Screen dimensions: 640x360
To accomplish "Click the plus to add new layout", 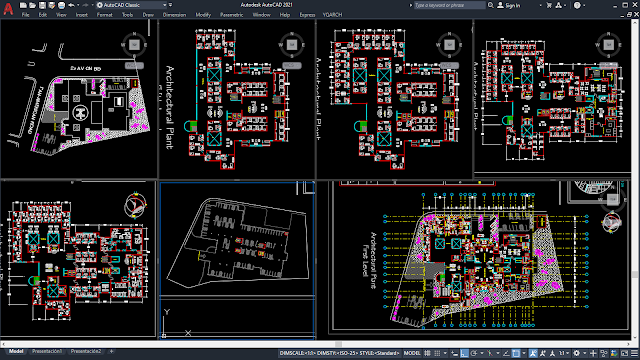I will coord(111,351).
